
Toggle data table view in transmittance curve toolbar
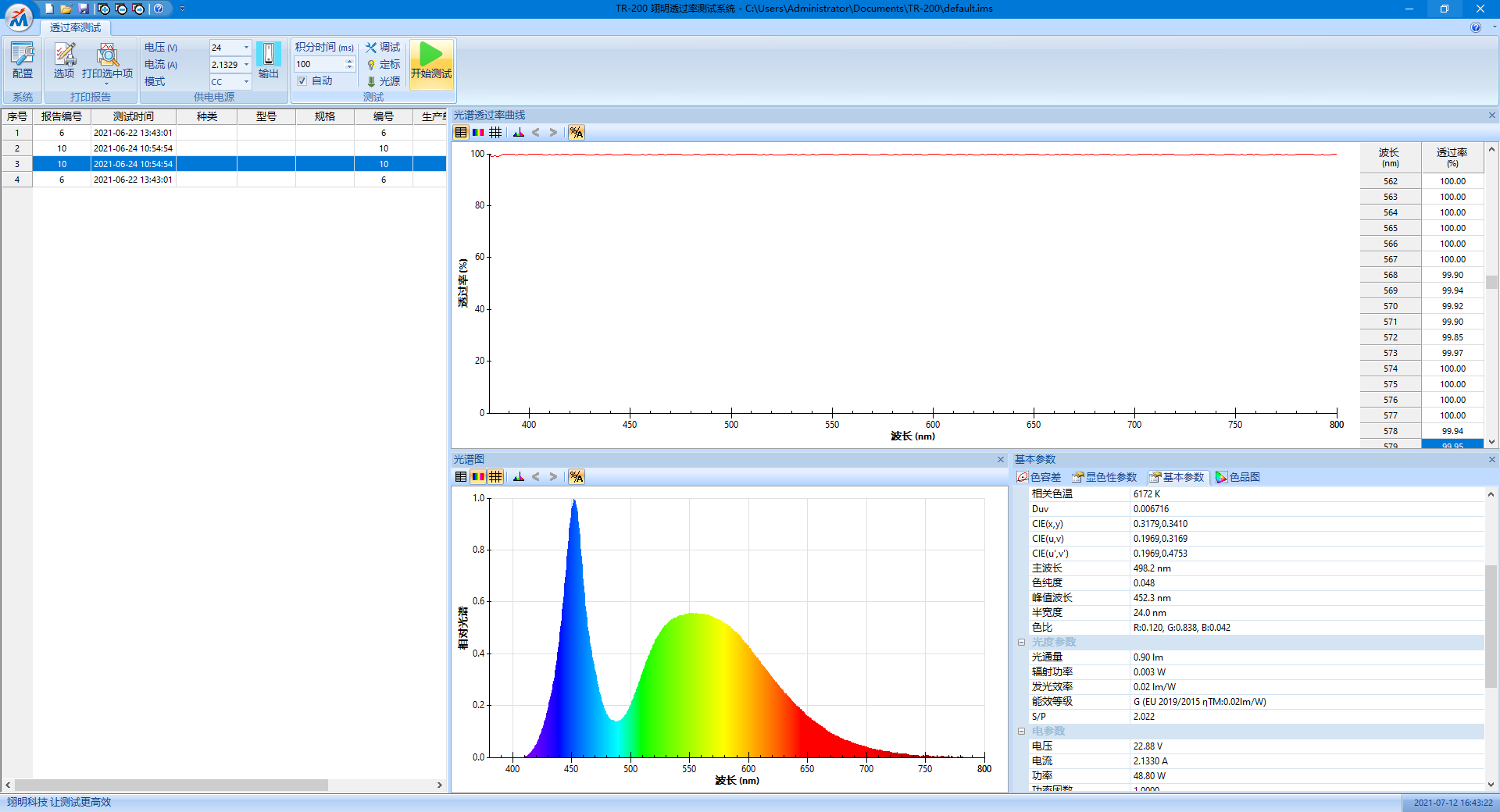click(461, 133)
